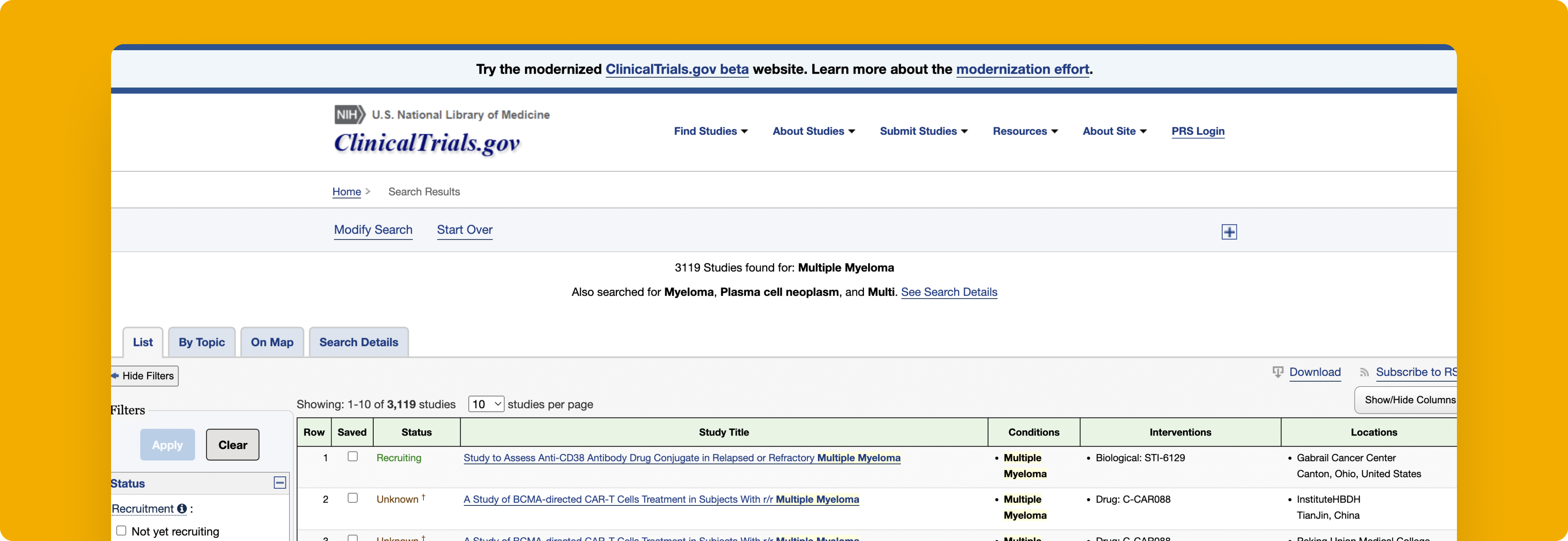This screenshot has height=541, width=1568.
Task: Click the Recruitment info icon
Action: 181,509
